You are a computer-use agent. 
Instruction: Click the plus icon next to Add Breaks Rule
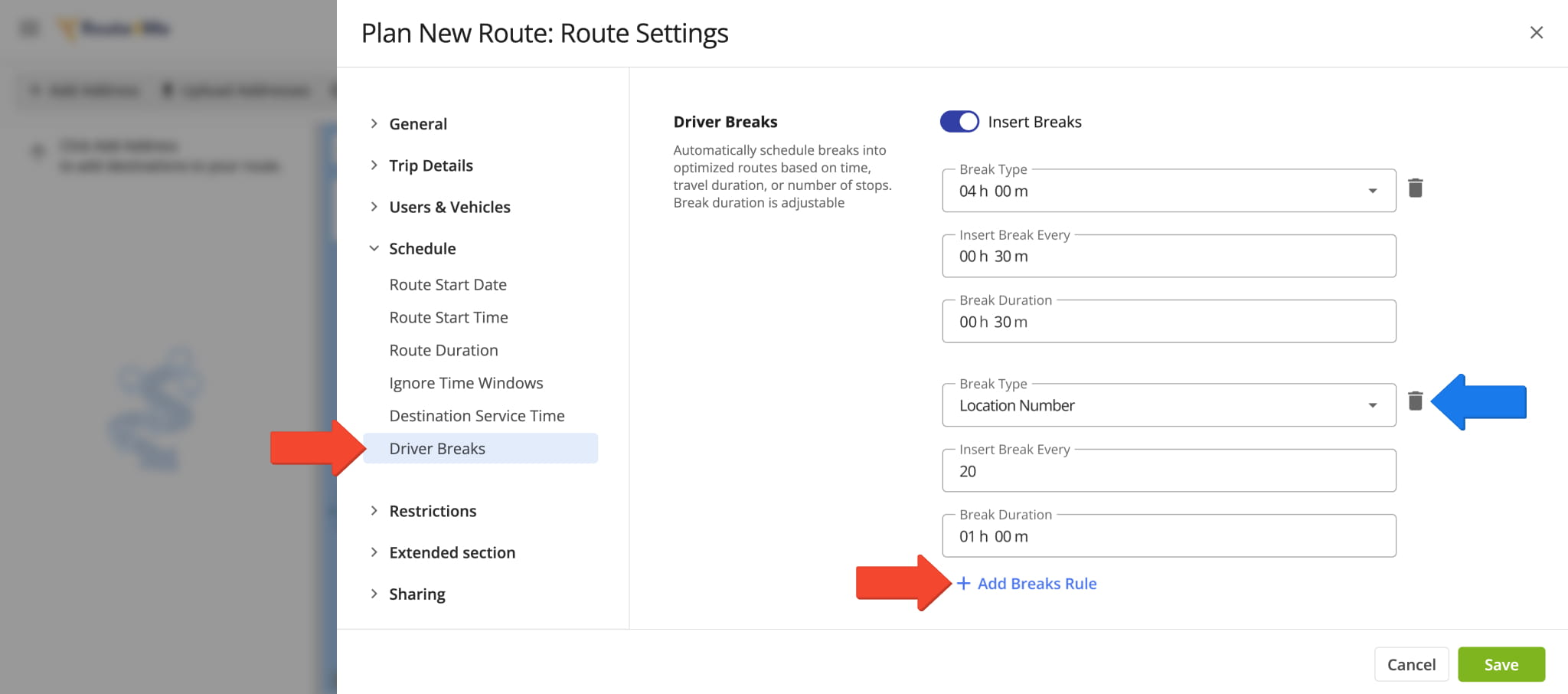pos(964,583)
